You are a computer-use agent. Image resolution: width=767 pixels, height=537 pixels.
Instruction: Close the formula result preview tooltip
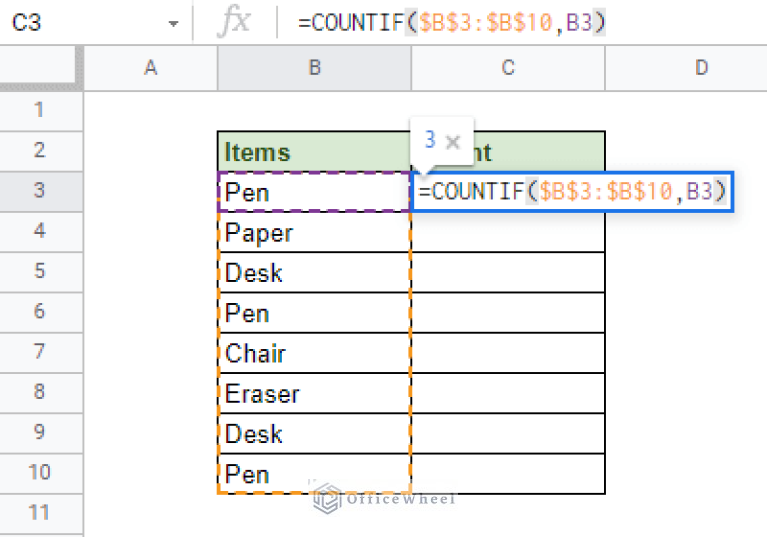point(452,141)
